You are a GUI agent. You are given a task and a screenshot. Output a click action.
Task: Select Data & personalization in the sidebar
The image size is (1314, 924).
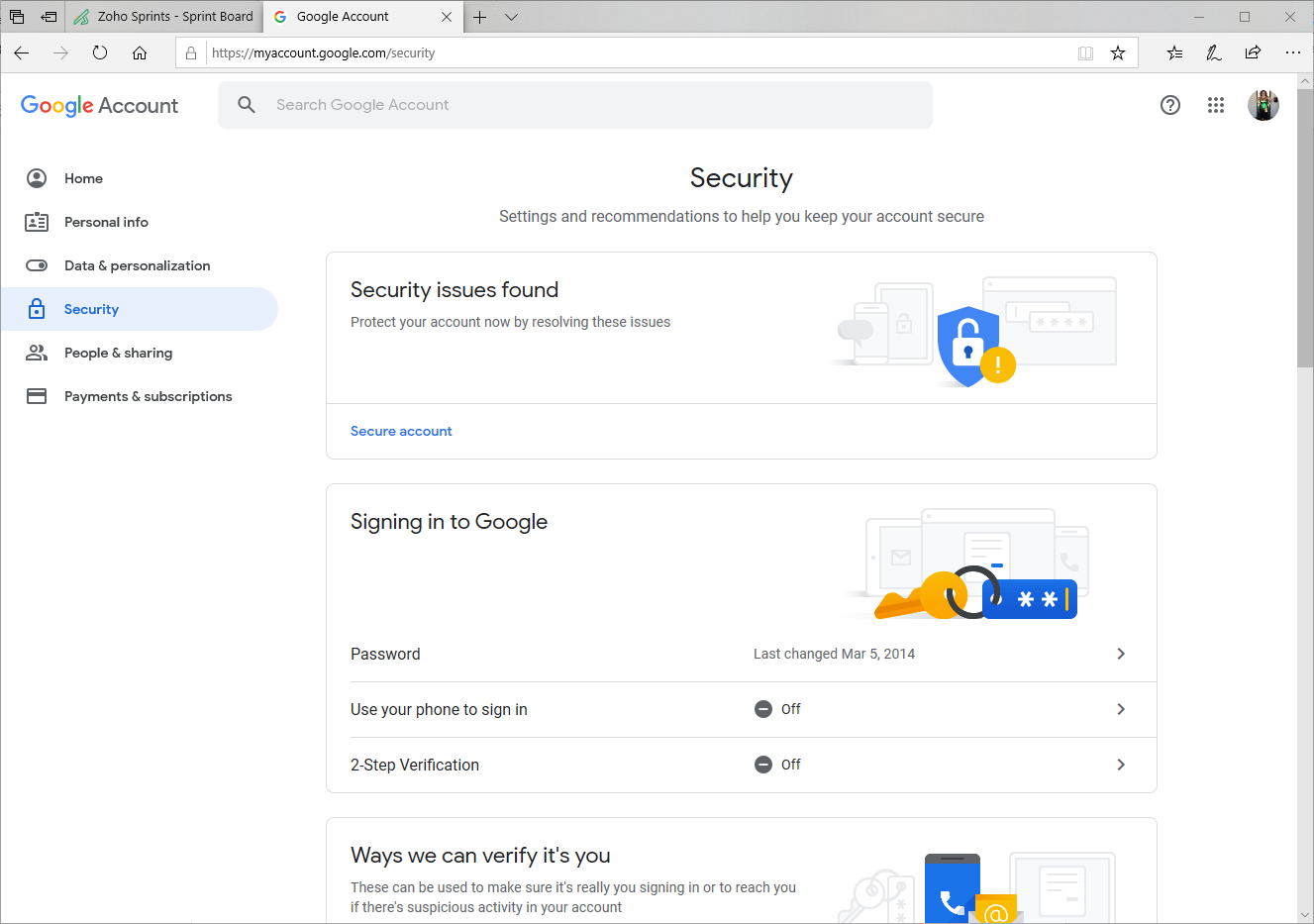point(140,265)
